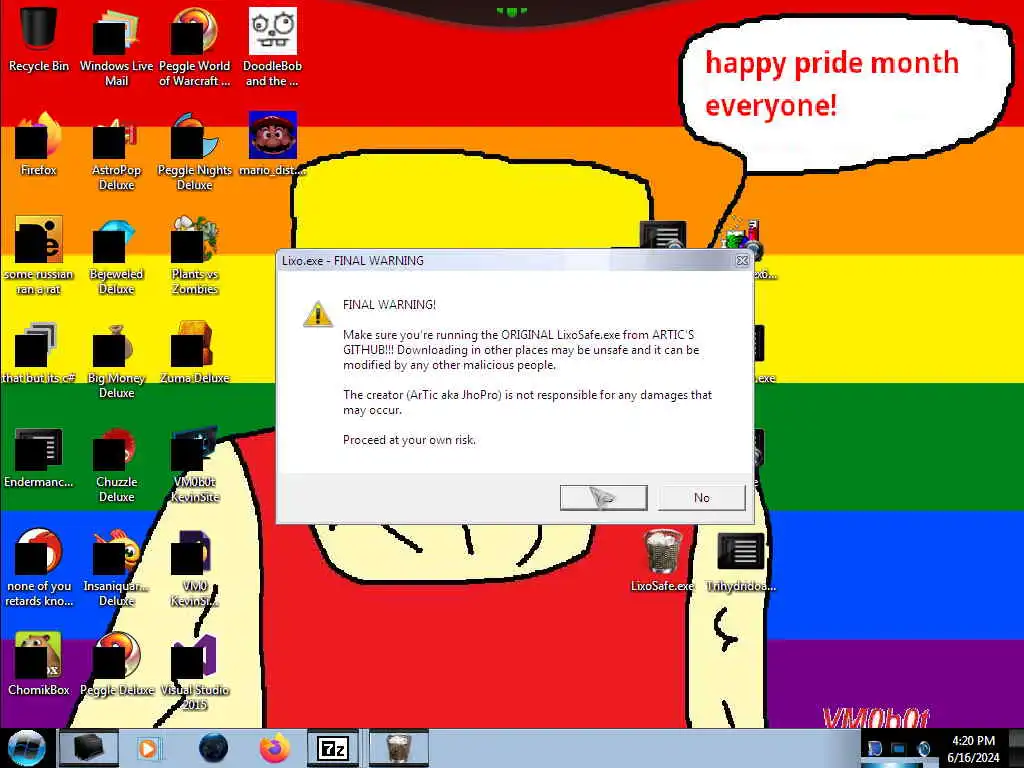Select the Plants vs Zombies icon
This screenshot has width=1024, height=768.
pos(195,256)
